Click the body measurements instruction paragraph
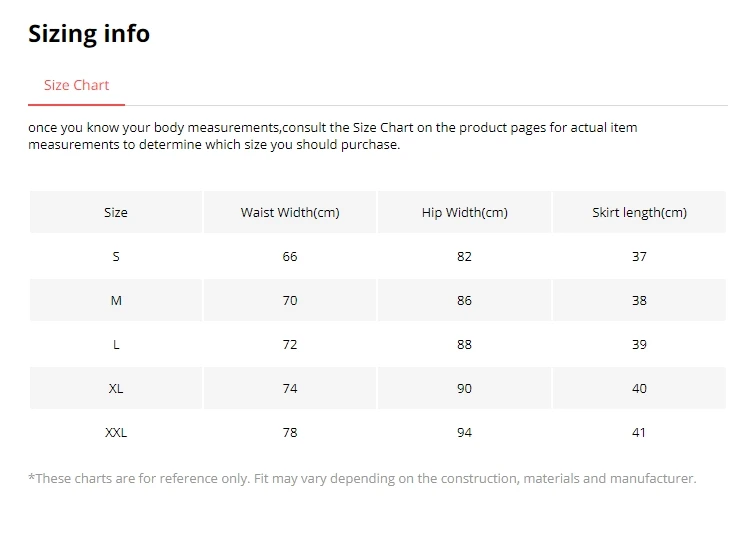 (332, 136)
